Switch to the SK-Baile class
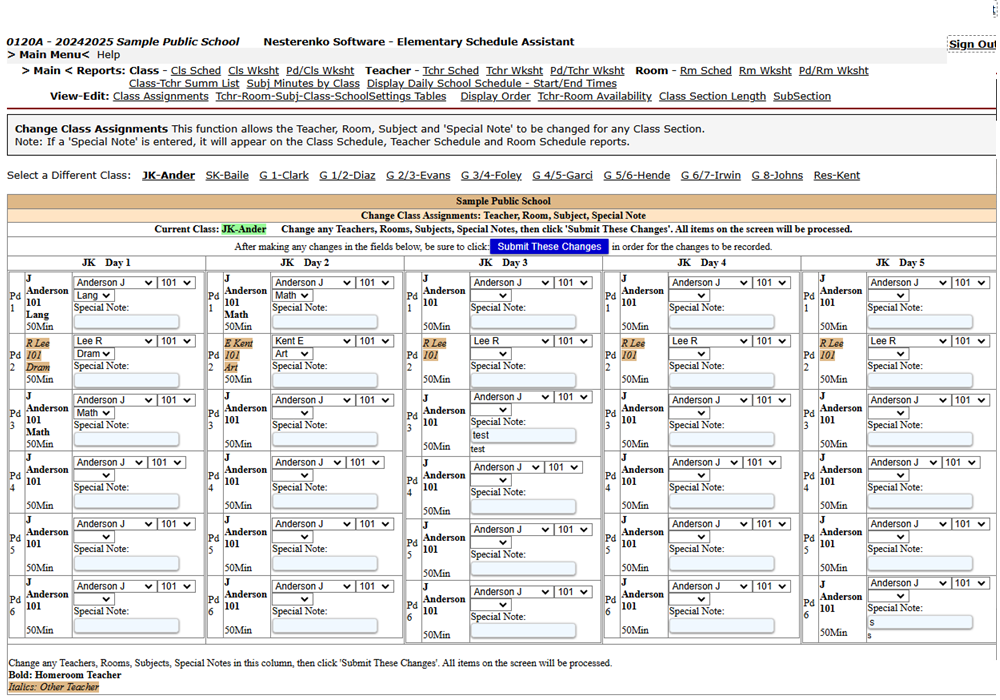 227,176
